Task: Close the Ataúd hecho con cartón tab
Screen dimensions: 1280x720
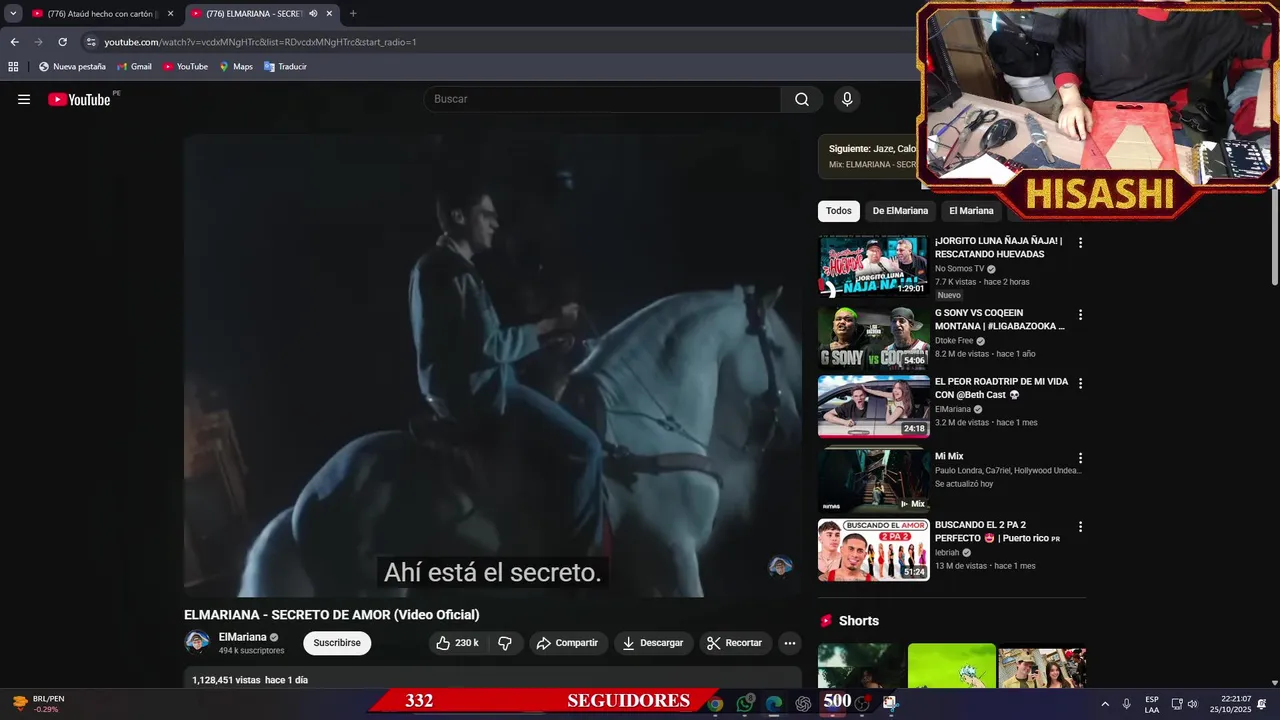Action: tap(170, 14)
